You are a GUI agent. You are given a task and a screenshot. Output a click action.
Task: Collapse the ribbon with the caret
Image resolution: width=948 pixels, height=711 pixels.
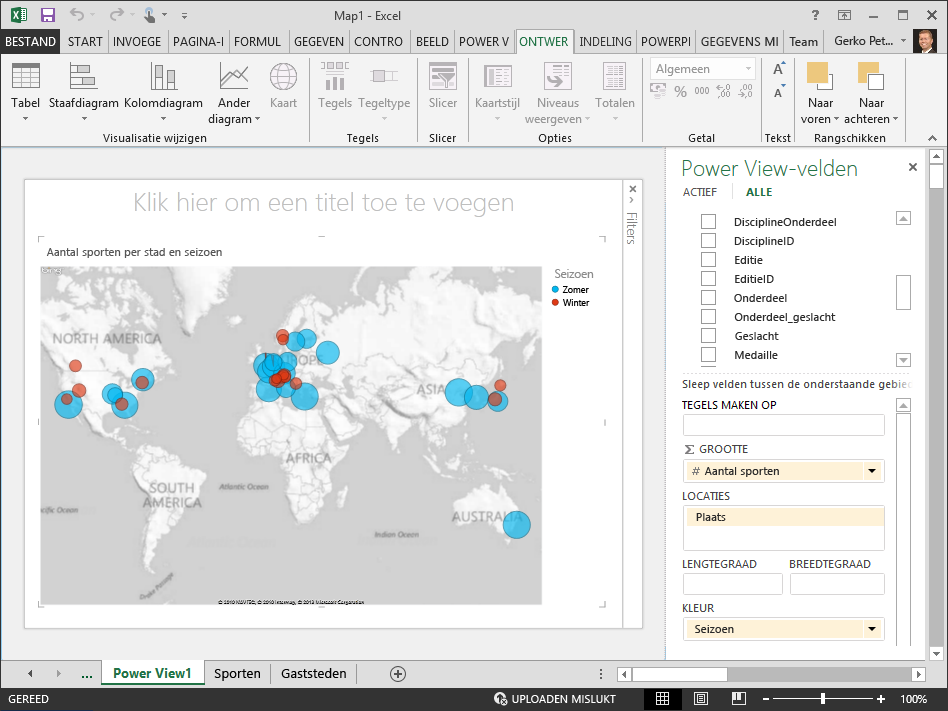(933, 138)
